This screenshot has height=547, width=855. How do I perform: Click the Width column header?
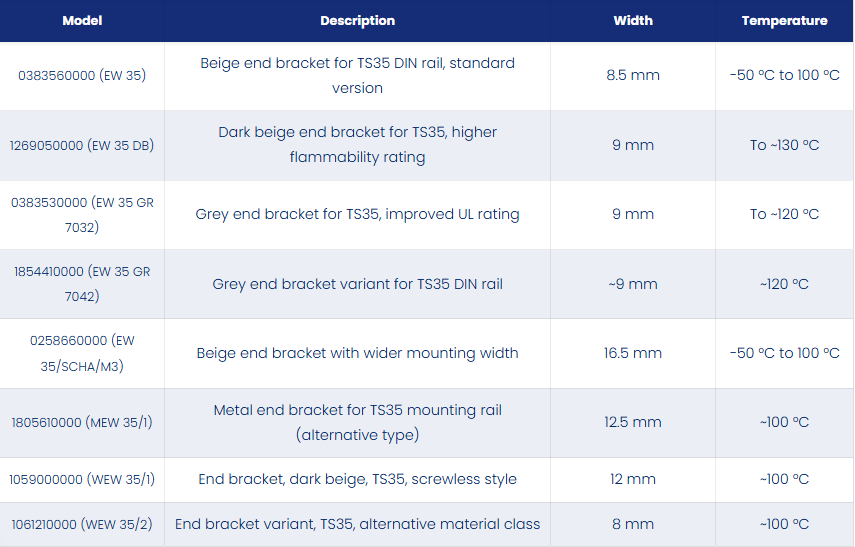pyautogui.click(x=633, y=21)
